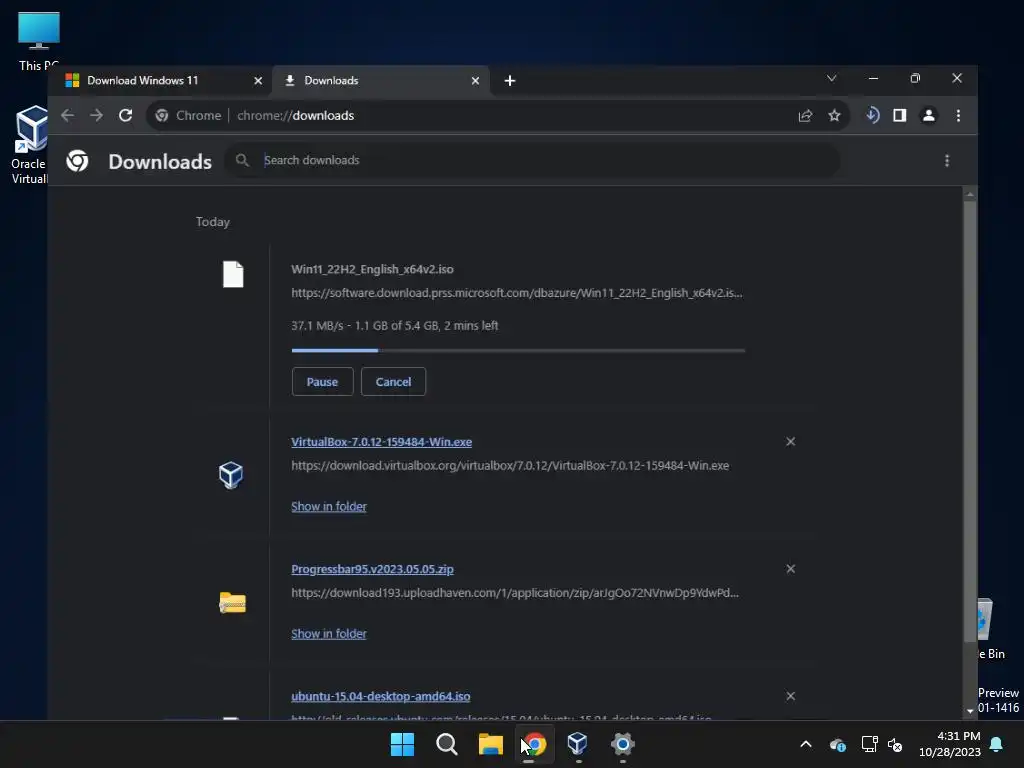Open the tab search chevron dropdown
1024x768 pixels.
[831, 78]
